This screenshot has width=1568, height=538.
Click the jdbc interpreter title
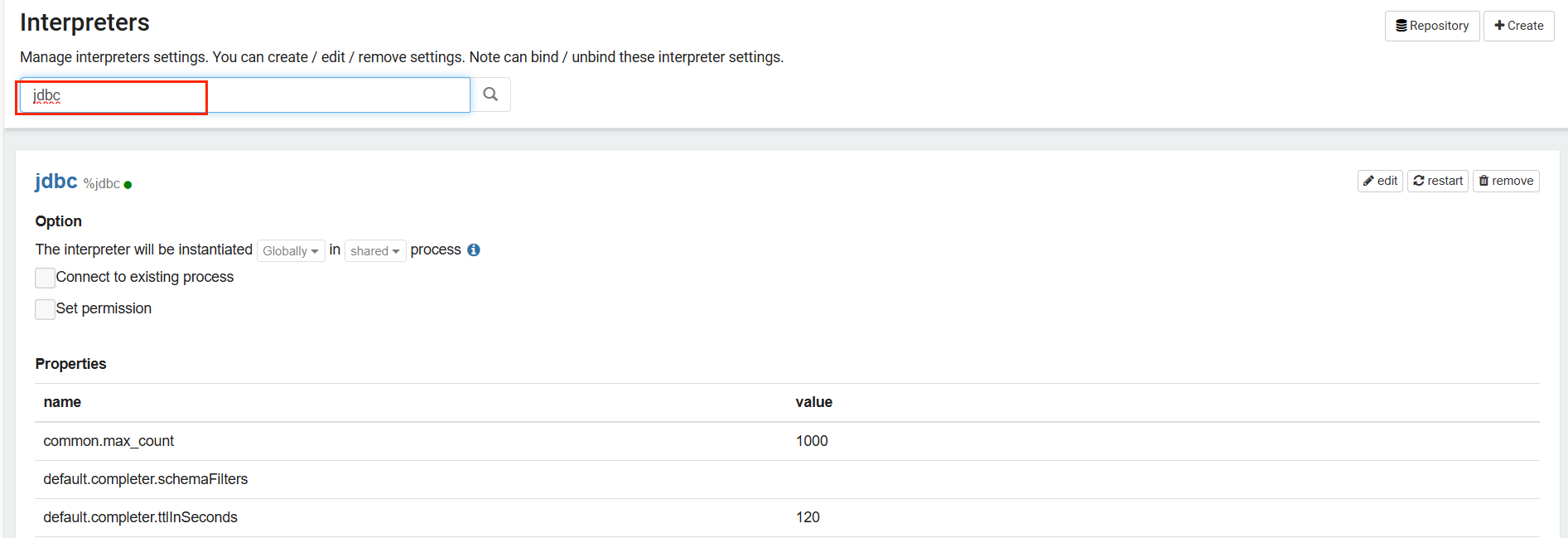click(55, 182)
